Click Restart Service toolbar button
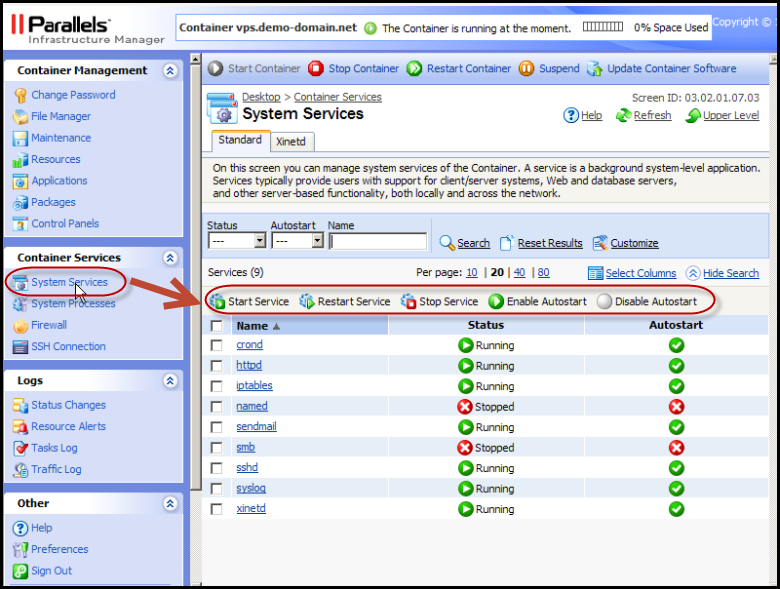The height and width of the screenshot is (589, 780). (345, 301)
